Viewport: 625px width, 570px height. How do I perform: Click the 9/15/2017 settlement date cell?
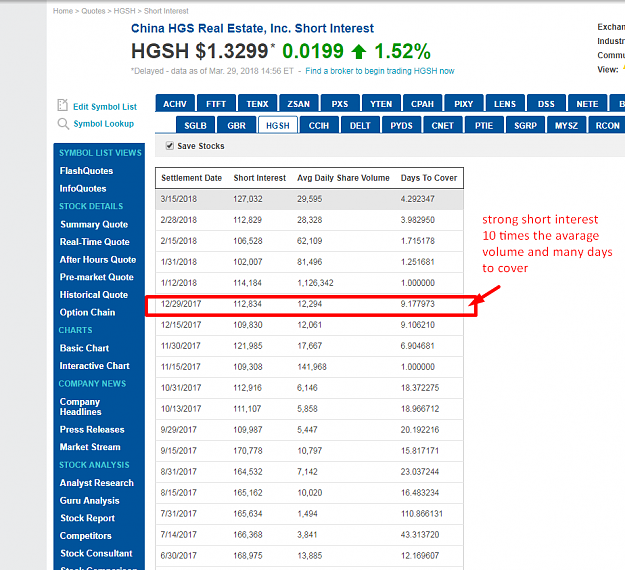[x=179, y=451]
